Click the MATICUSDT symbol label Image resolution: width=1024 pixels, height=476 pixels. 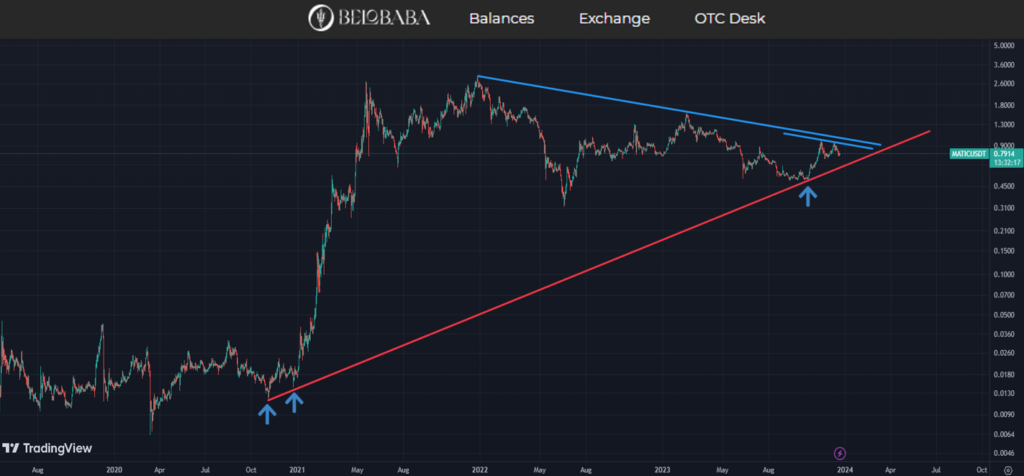tap(967, 154)
